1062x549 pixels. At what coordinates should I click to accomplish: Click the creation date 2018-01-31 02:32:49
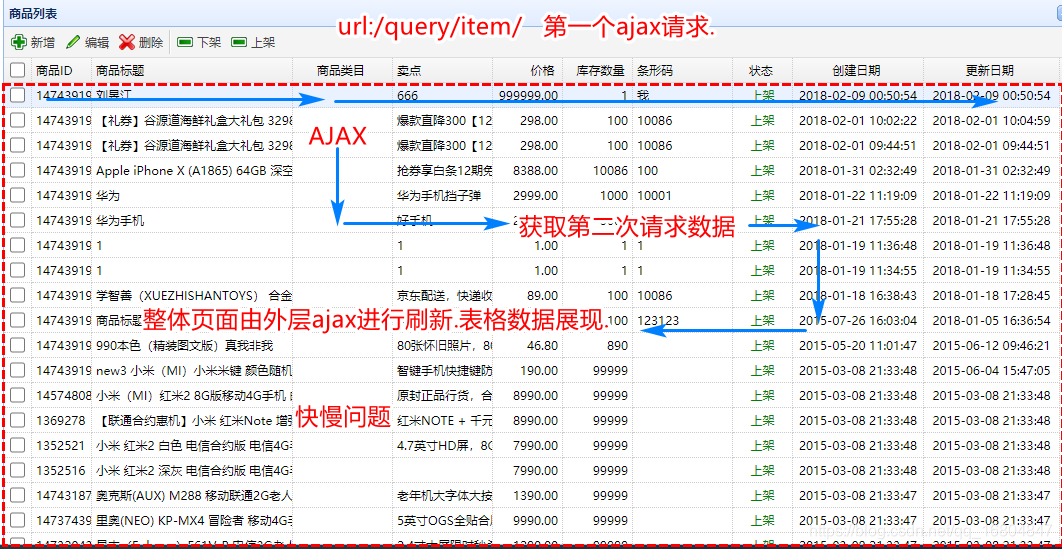pos(858,171)
